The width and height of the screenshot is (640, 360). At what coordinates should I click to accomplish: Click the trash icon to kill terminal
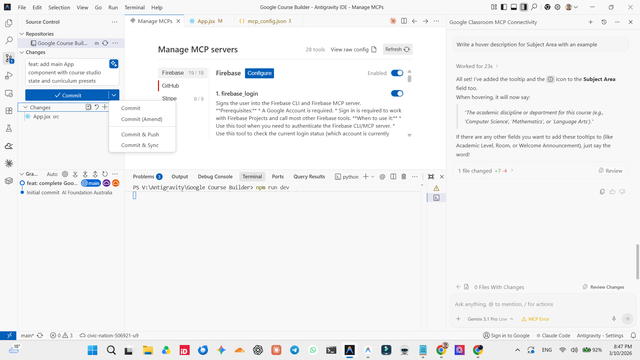[404, 176]
